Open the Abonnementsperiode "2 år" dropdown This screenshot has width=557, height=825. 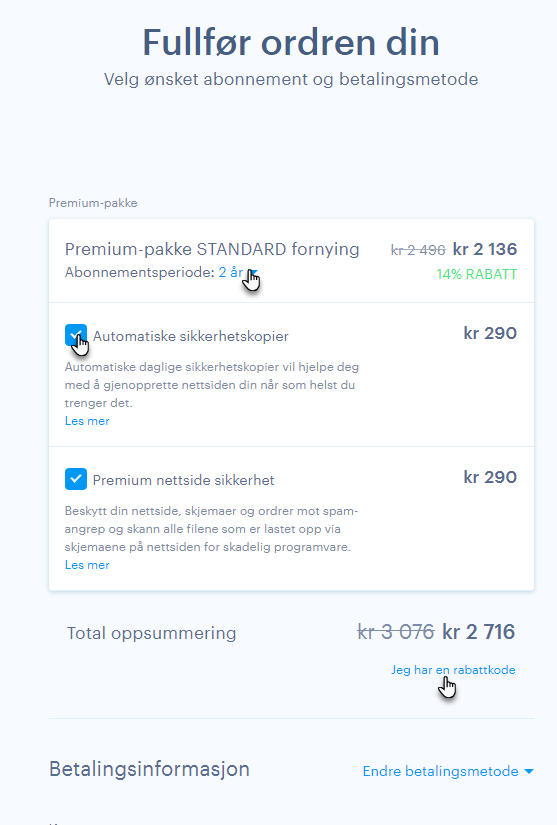point(238,273)
